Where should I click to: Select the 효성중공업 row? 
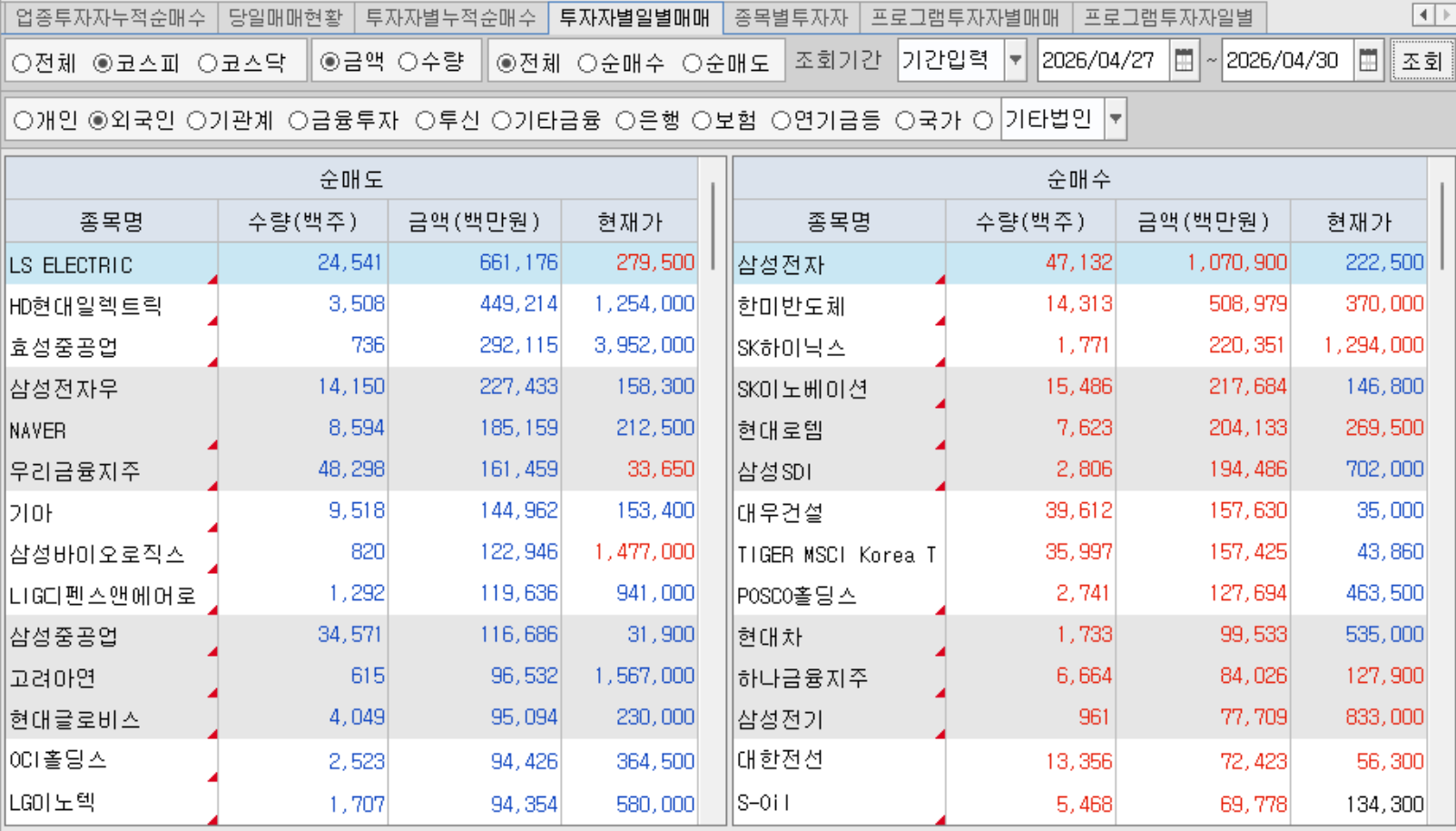point(351,347)
